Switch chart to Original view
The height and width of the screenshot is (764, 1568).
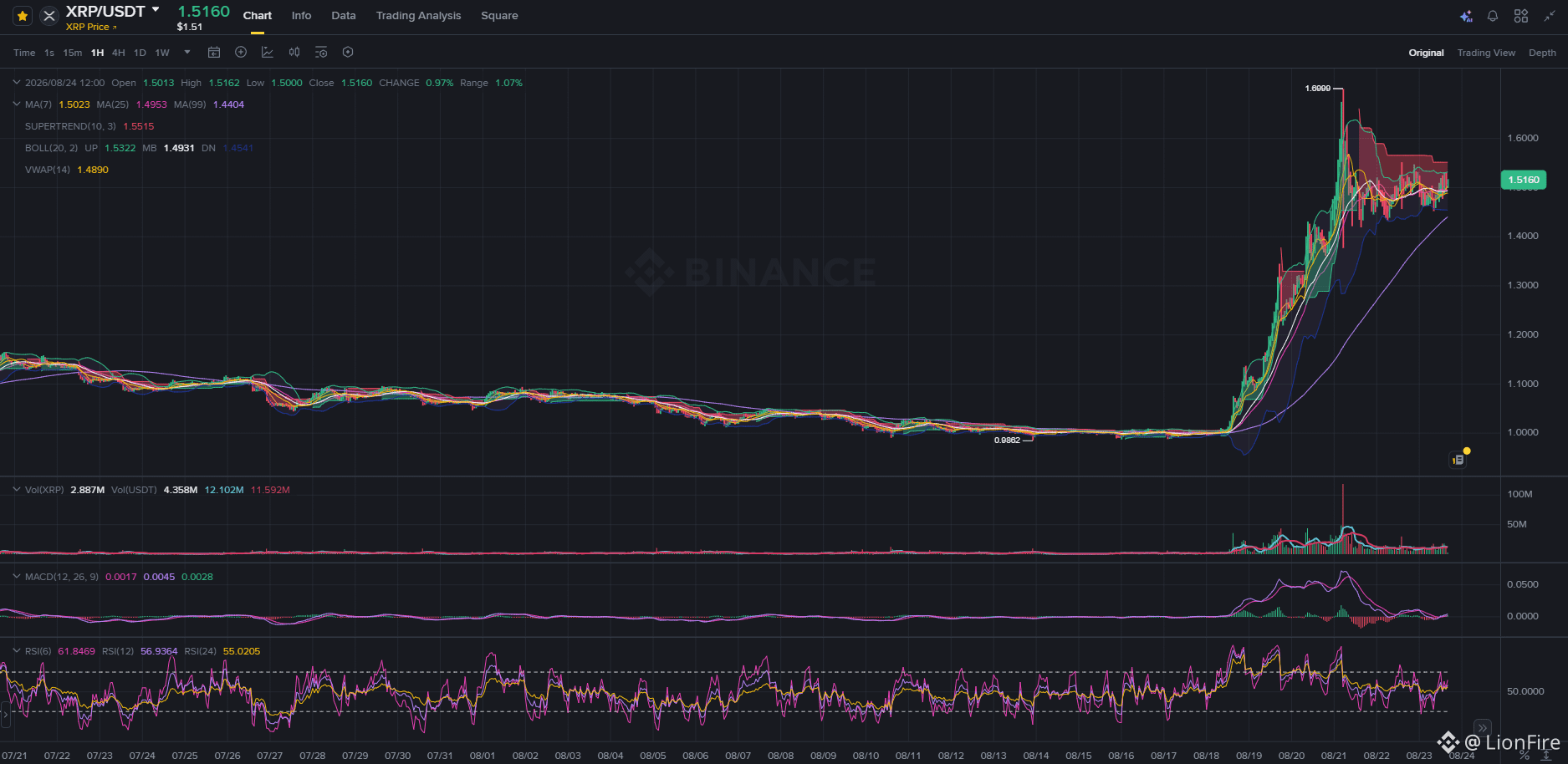pos(1426,53)
